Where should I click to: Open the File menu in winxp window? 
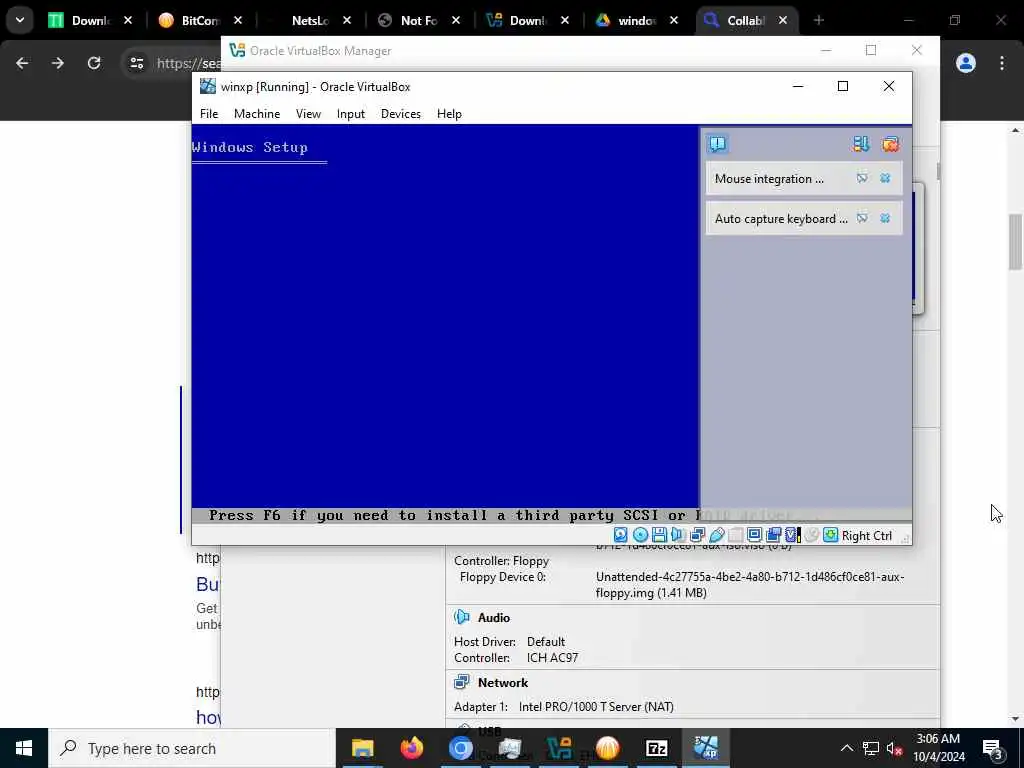(x=209, y=114)
